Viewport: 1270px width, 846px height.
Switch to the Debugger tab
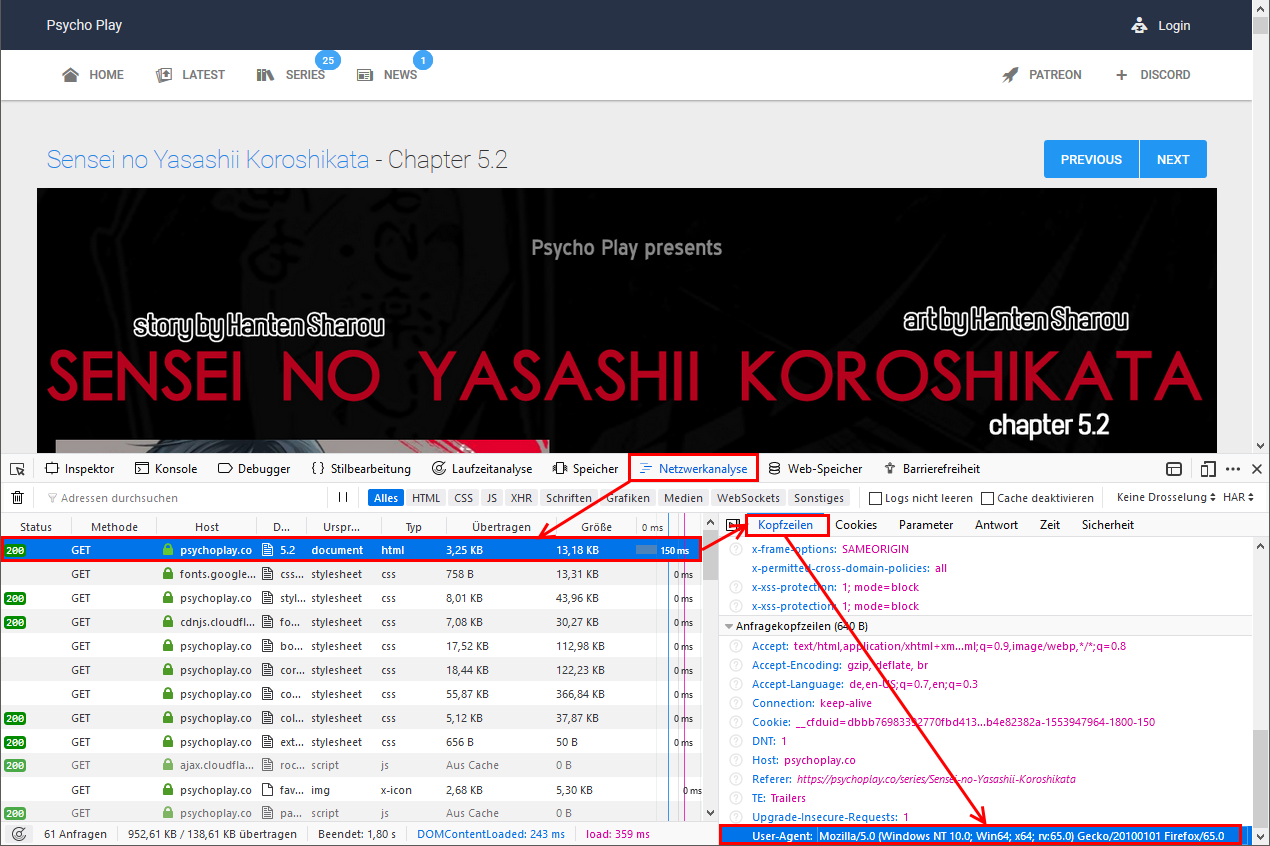pos(254,469)
